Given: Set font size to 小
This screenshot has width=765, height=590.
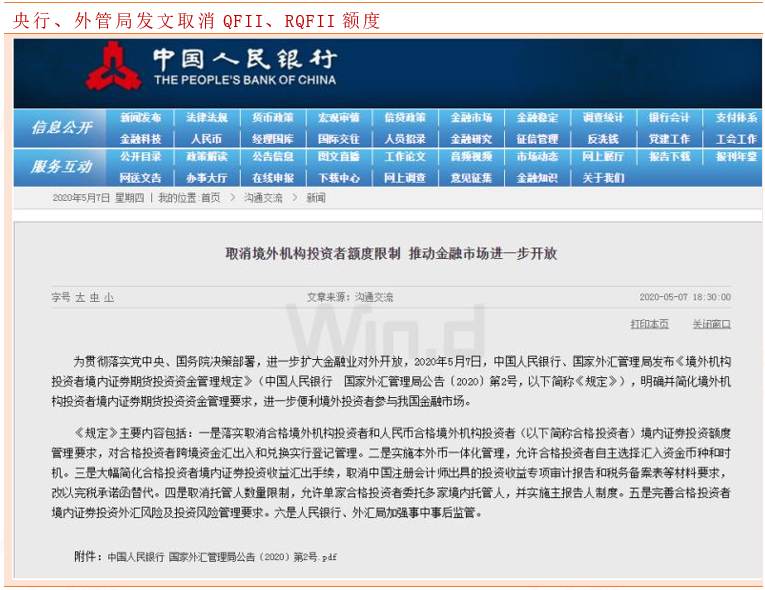Looking at the screenshot, I should 109,297.
